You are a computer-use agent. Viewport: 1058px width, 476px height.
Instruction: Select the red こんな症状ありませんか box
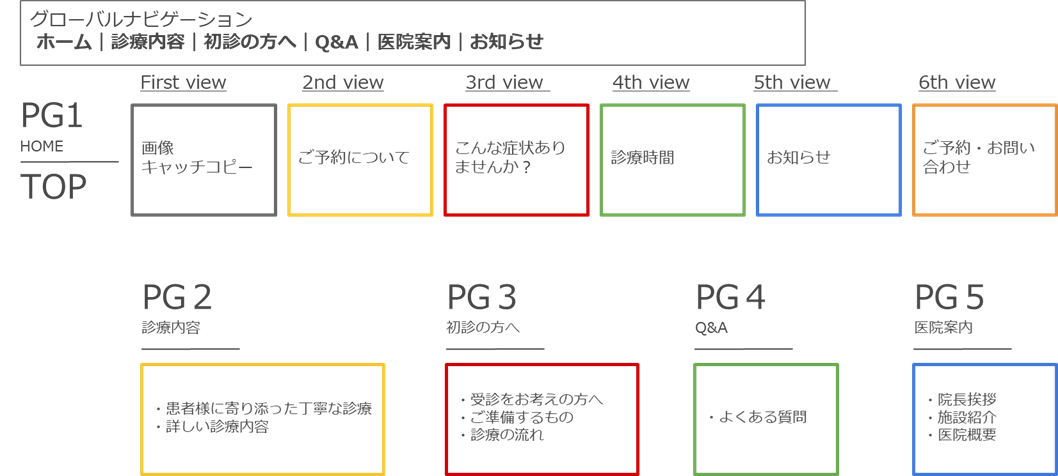coord(516,160)
